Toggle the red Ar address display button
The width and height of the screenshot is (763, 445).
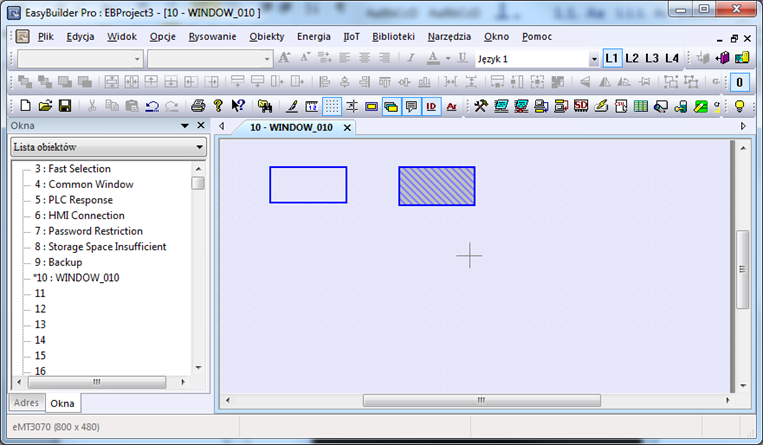coord(452,106)
